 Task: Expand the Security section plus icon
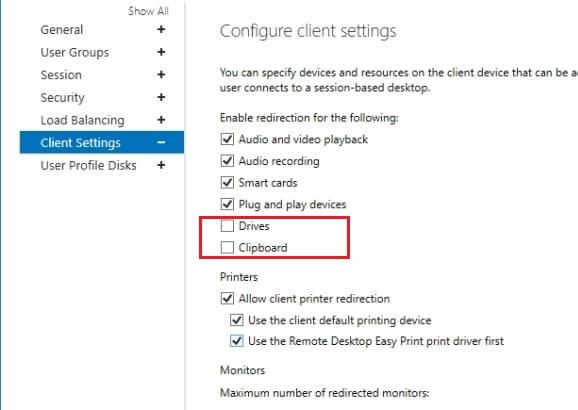pyautogui.click(x=161, y=97)
